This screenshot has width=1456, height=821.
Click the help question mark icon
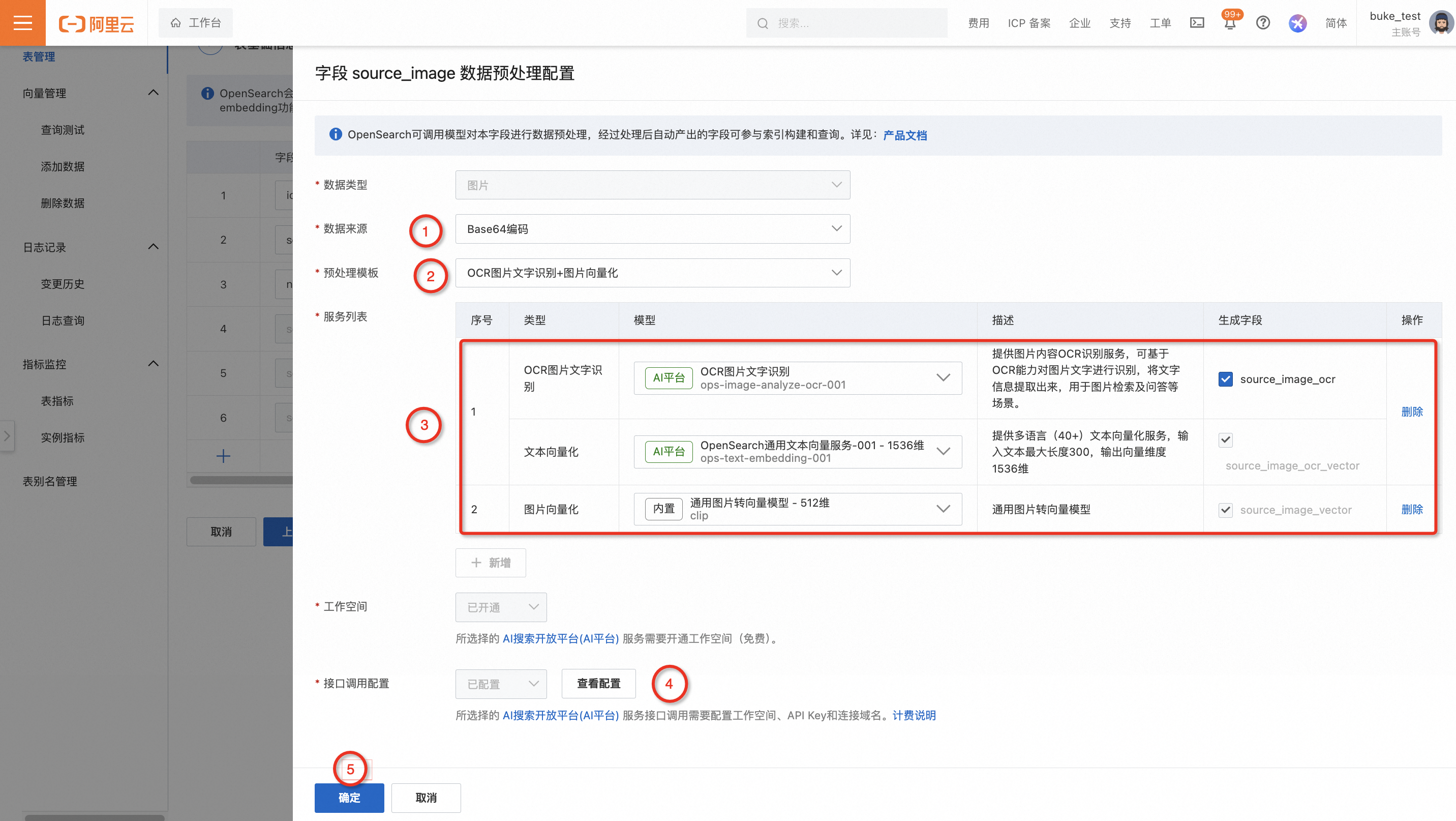1263,22
